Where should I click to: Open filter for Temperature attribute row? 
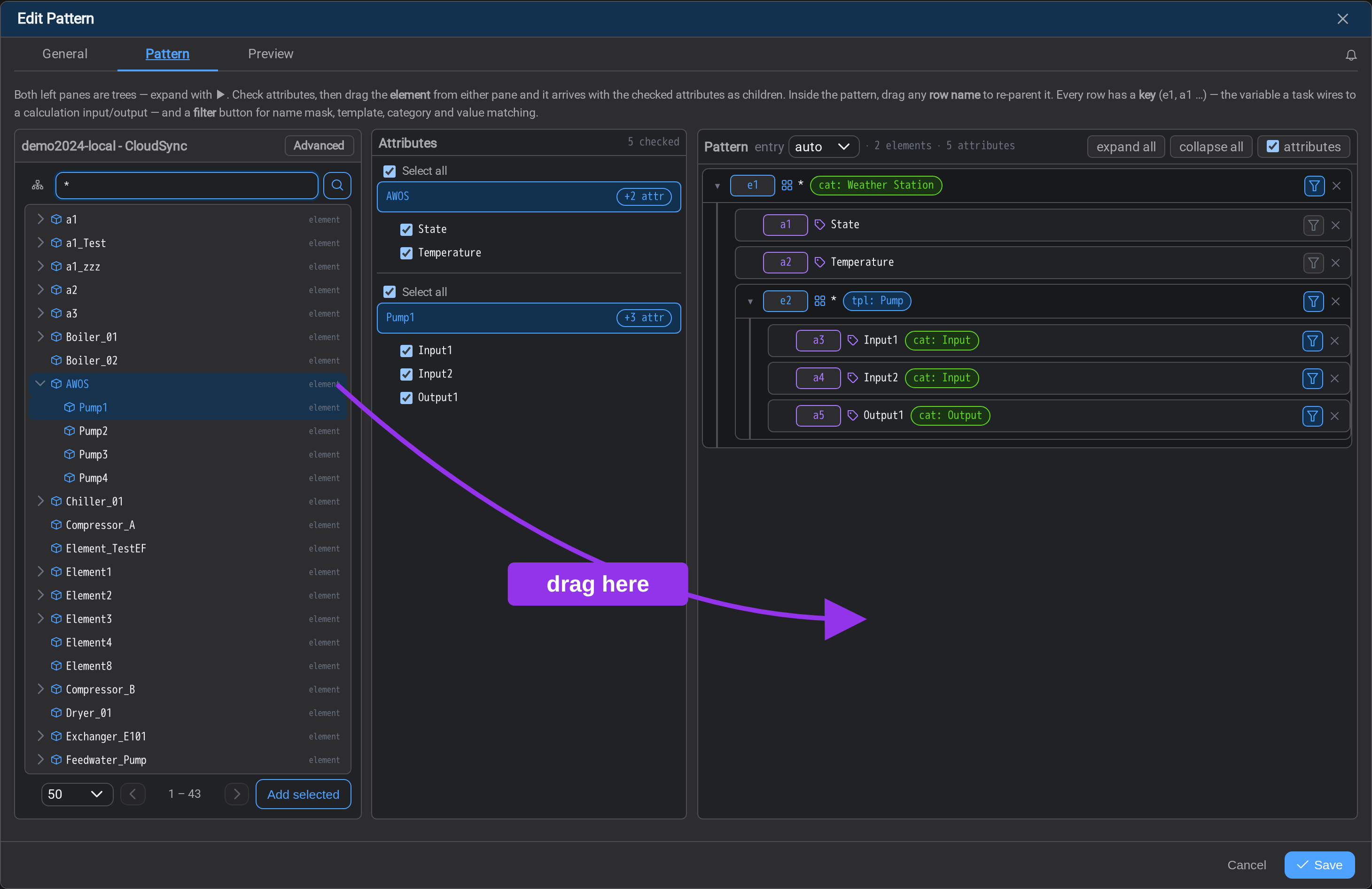coord(1313,263)
